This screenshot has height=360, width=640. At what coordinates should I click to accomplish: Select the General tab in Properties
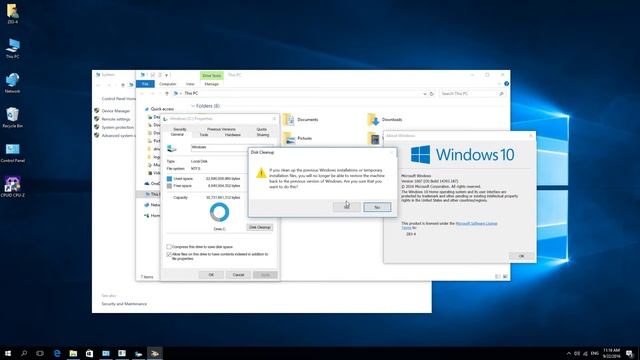coord(177,134)
